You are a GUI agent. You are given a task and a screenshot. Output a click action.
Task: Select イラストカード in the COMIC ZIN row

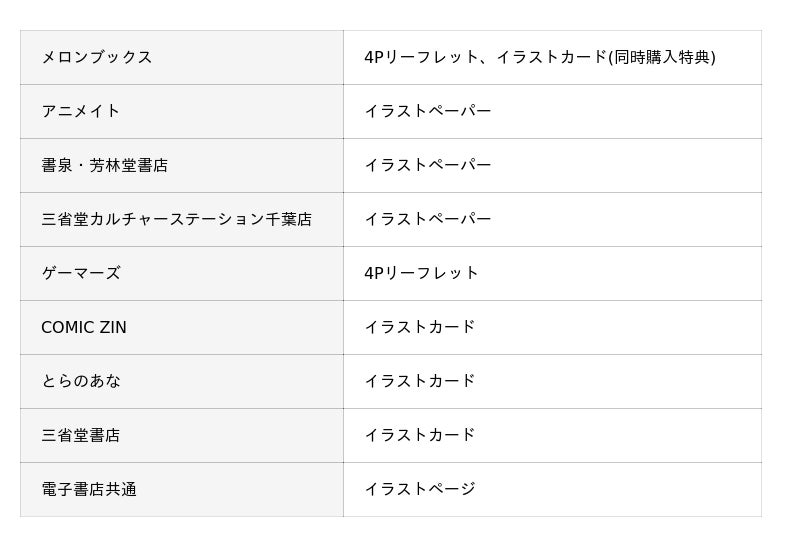420,327
